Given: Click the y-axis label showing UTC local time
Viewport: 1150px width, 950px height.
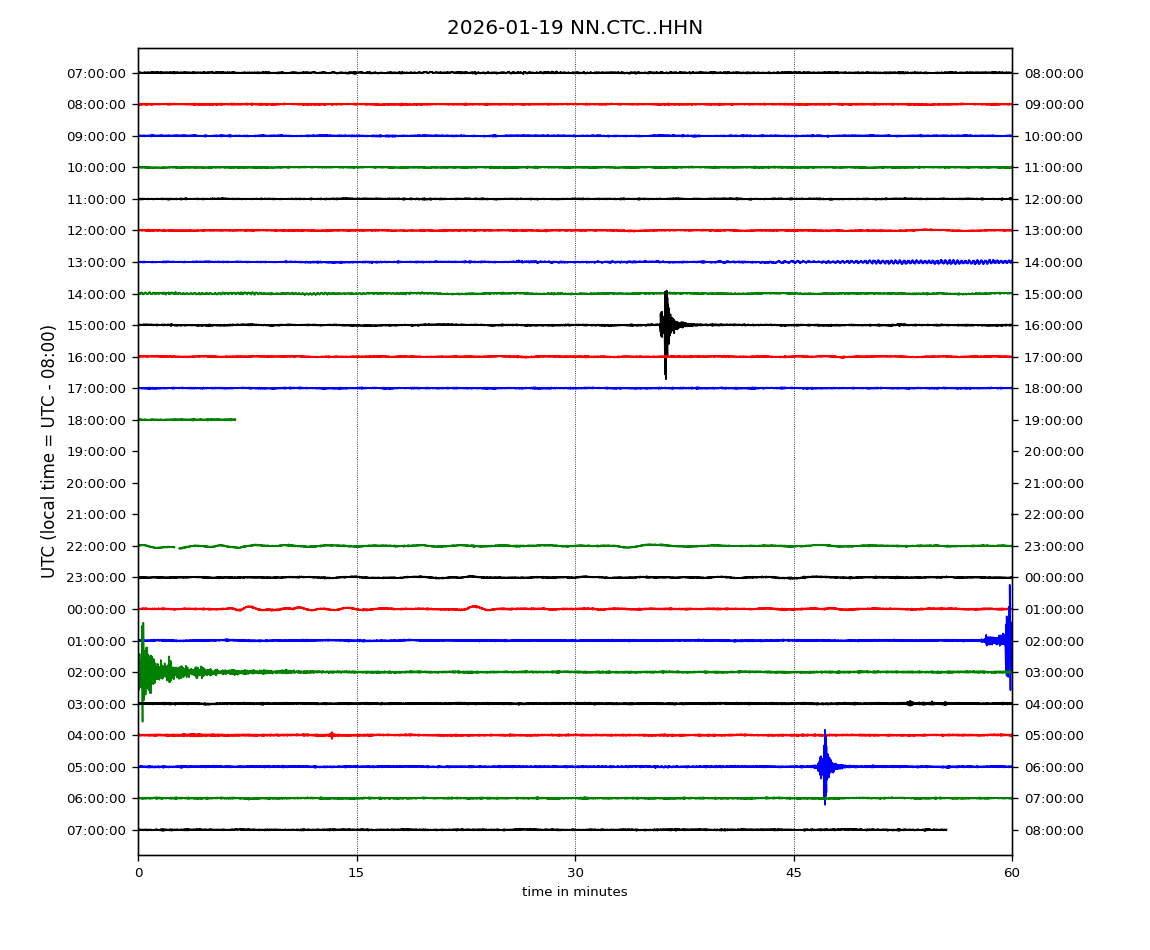Looking at the screenshot, I should tap(49, 451).
